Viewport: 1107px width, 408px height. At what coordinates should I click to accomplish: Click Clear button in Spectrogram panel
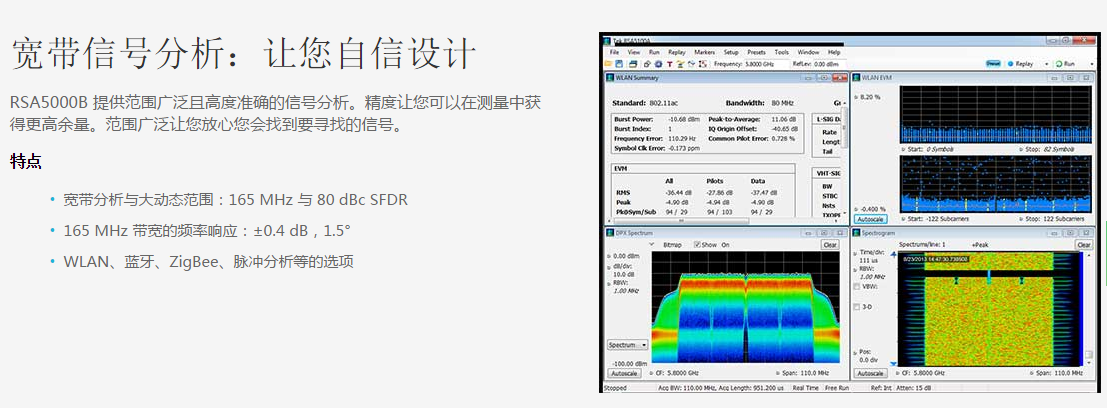pos(1083,245)
